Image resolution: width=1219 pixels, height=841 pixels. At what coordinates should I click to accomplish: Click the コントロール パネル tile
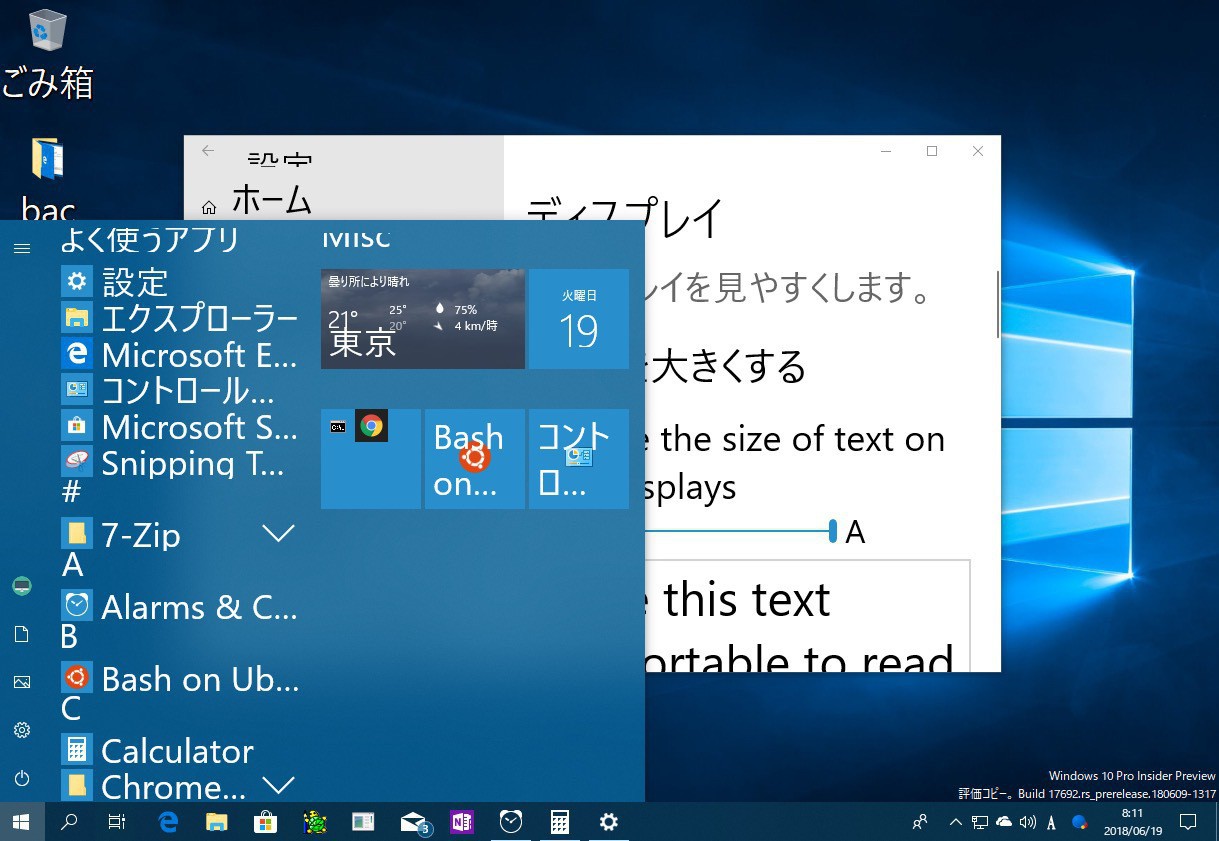578,459
